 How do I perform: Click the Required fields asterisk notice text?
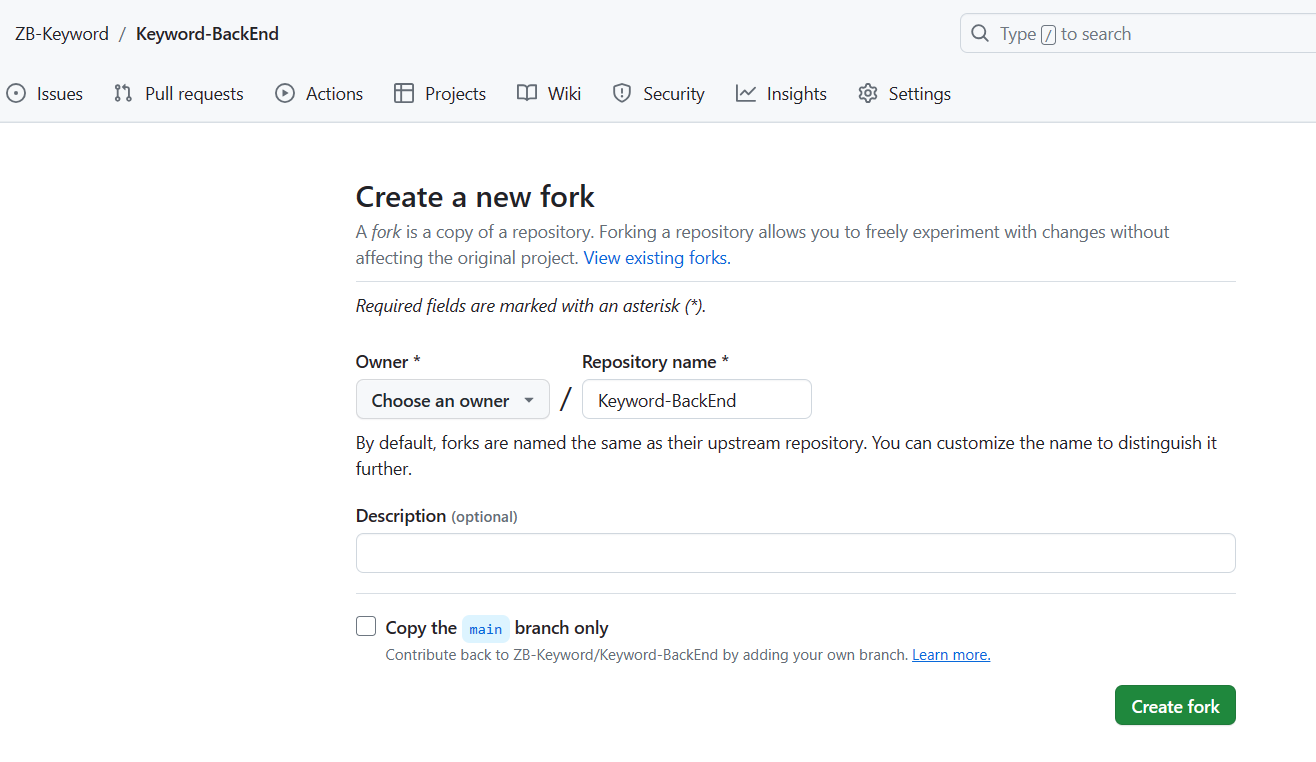click(531, 306)
